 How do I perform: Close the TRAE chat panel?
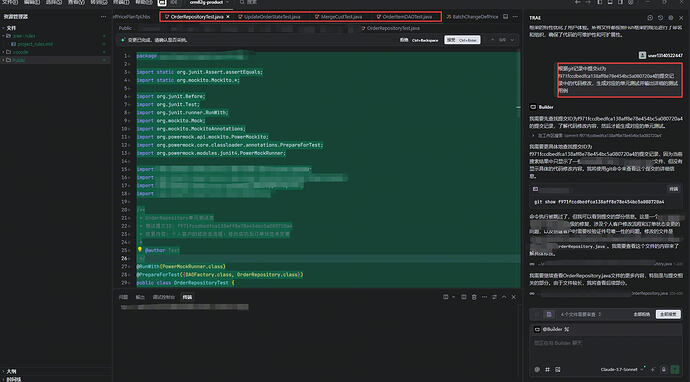(x=681, y=18)
